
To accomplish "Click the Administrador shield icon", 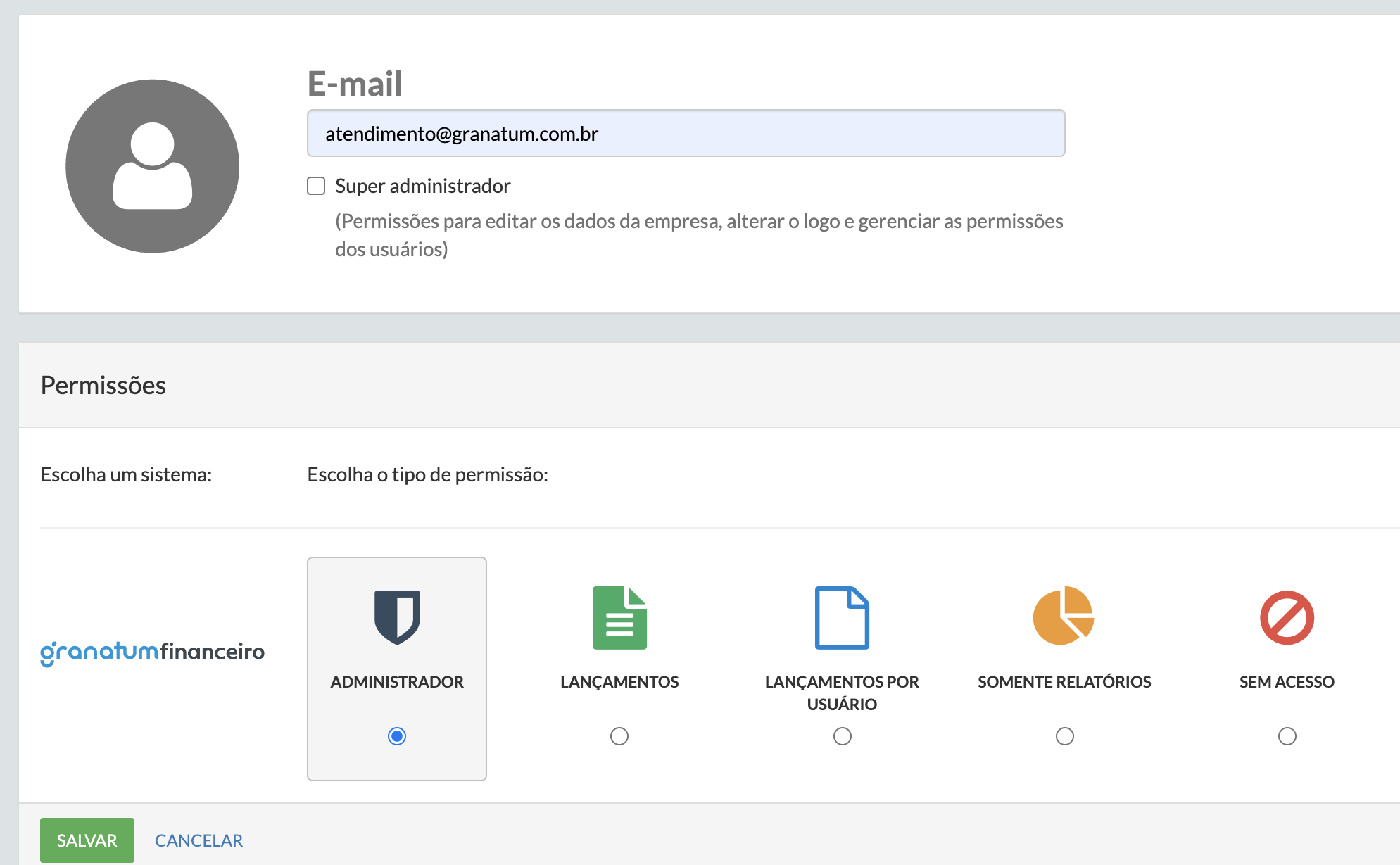I will point(397,617).
